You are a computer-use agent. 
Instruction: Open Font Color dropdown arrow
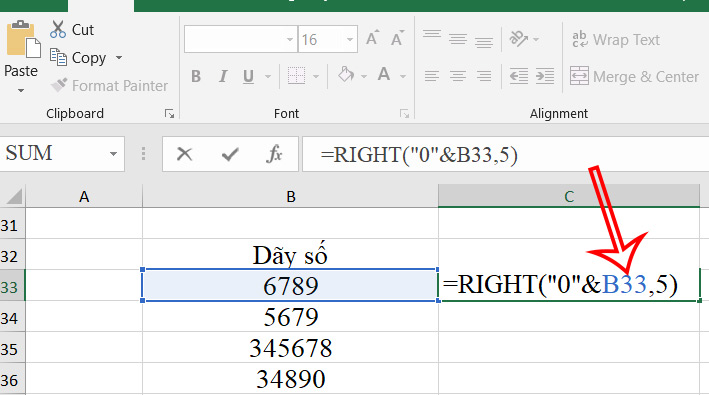point(403,76)
